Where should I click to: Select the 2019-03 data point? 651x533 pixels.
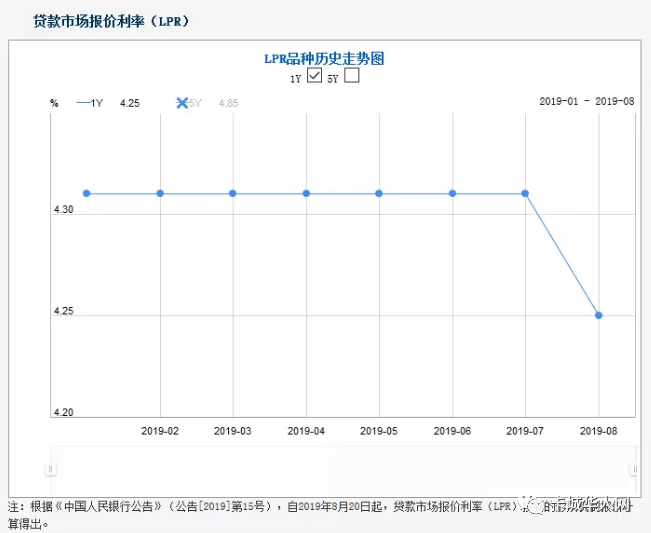pyautogui.click(x=233, y=193)
